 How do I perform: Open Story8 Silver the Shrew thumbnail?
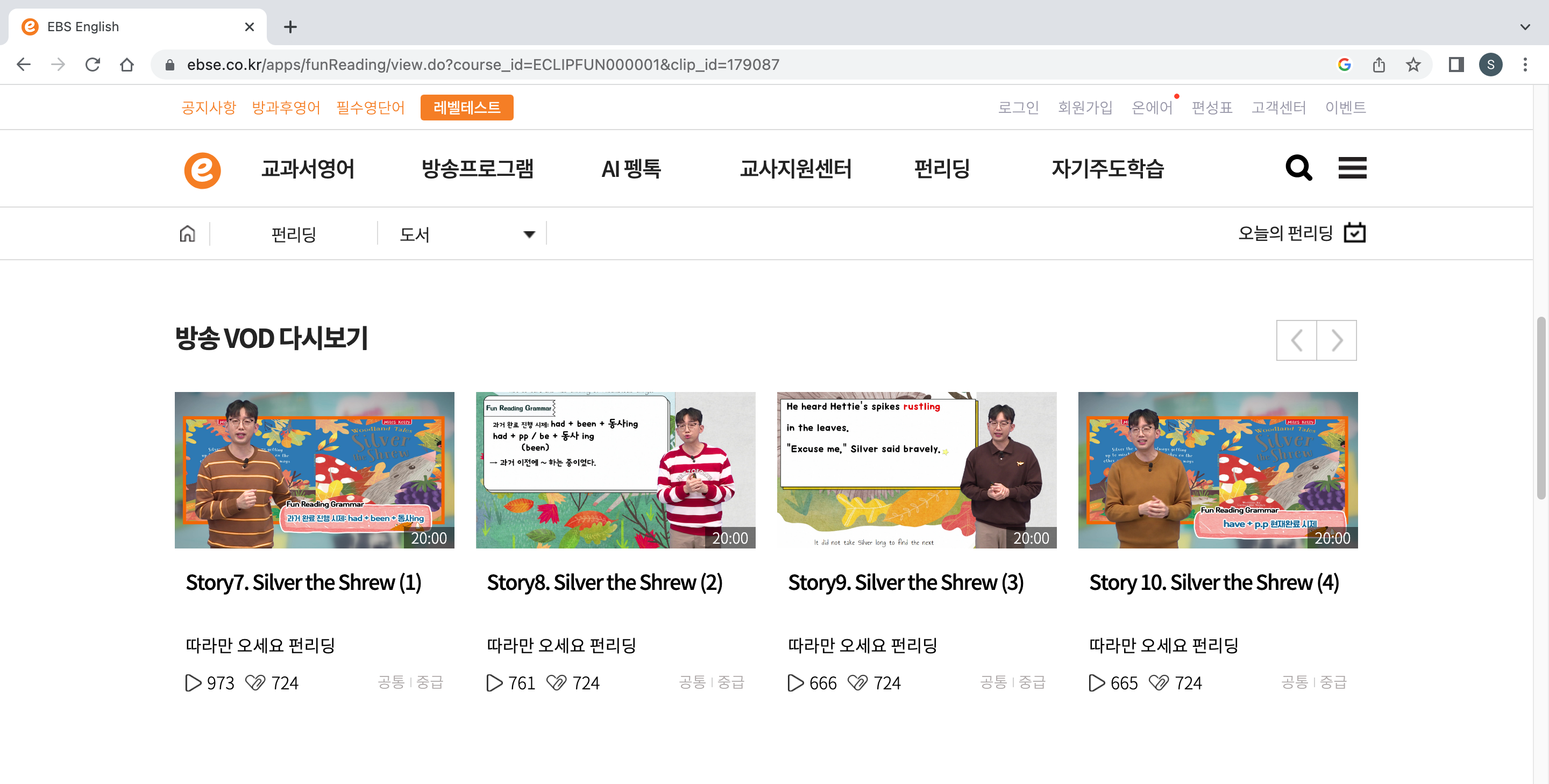[x=615, y=470]
